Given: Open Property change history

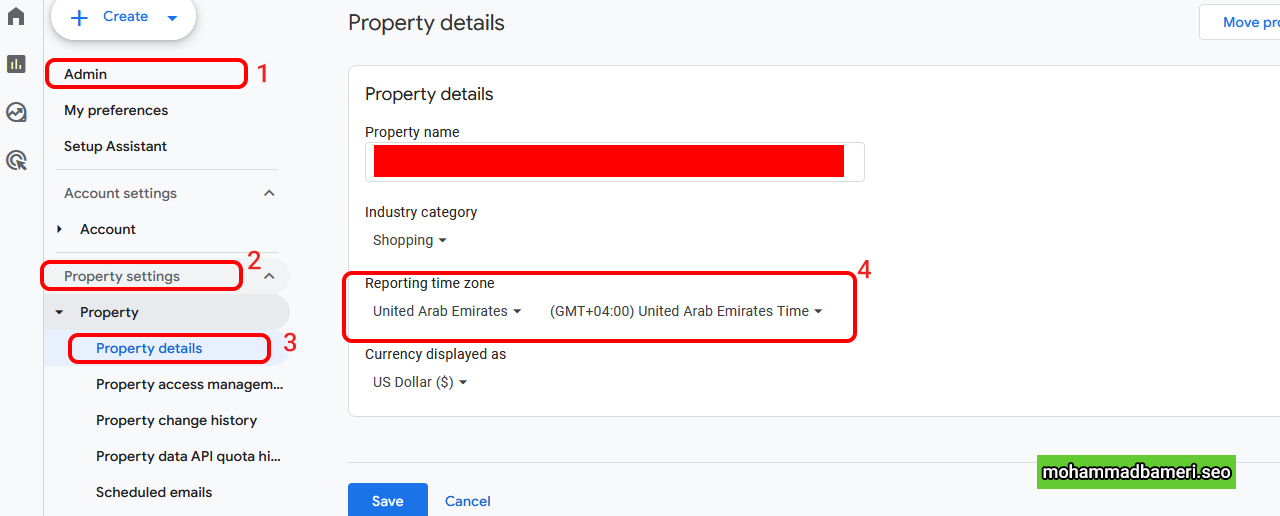Looking at the screenshot, I should coord(176,420).
